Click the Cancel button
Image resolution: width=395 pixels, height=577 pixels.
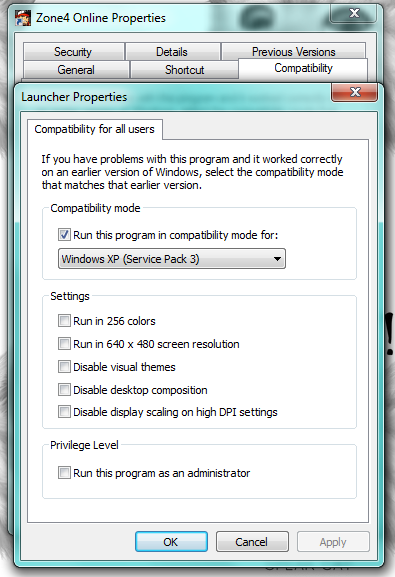click(252, 542)
